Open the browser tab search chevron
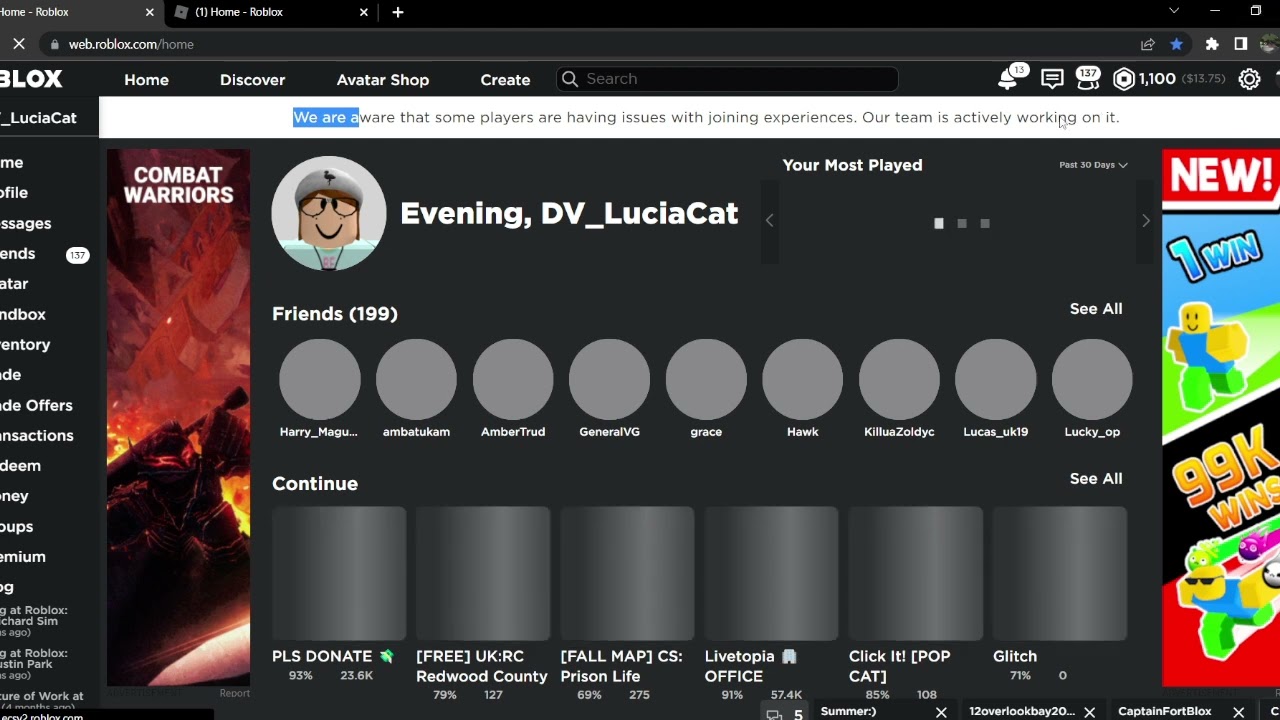 pyautogui.click(x=1174, y=11)
